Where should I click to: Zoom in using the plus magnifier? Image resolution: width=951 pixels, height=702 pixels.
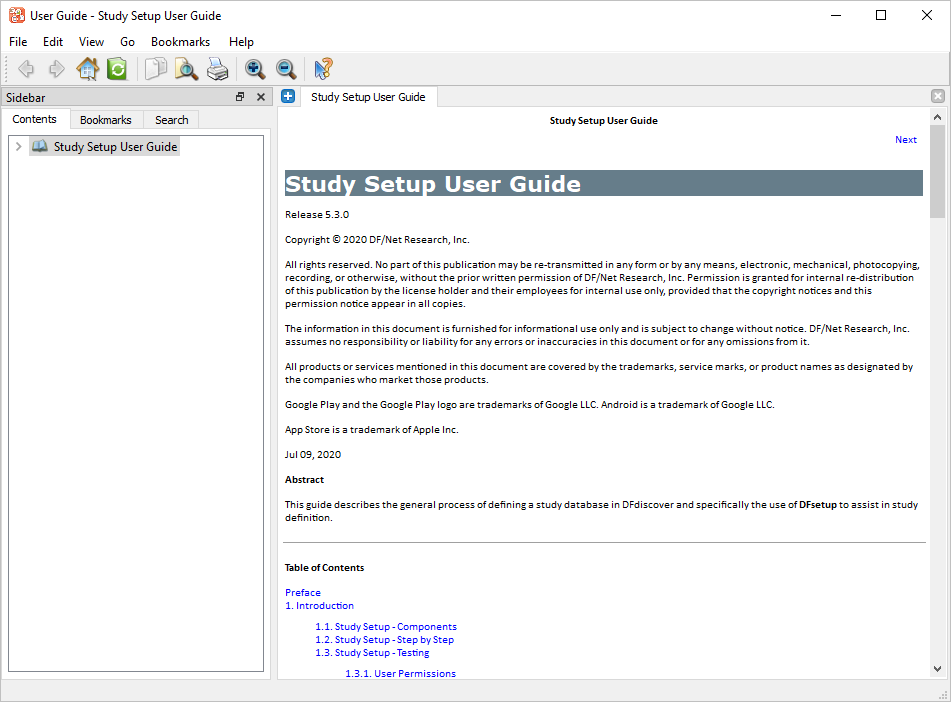pos(255,69)
